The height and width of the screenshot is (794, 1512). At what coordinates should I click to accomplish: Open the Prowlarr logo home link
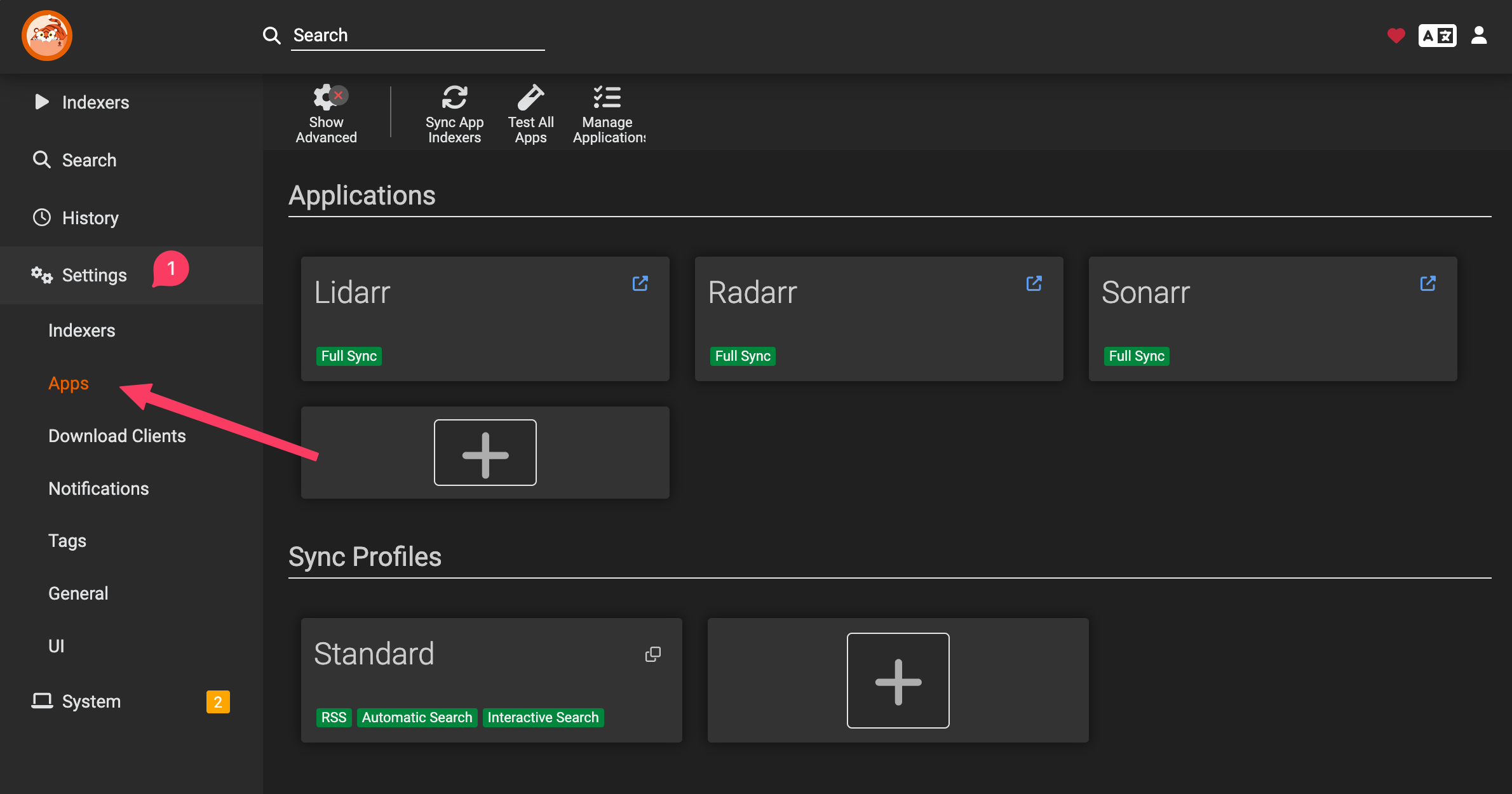click(47, 36)
